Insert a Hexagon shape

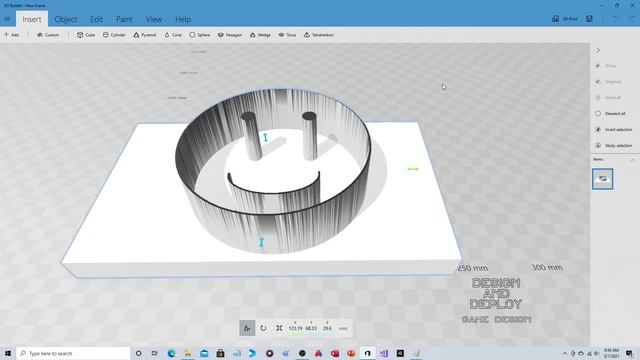point(230,35)
